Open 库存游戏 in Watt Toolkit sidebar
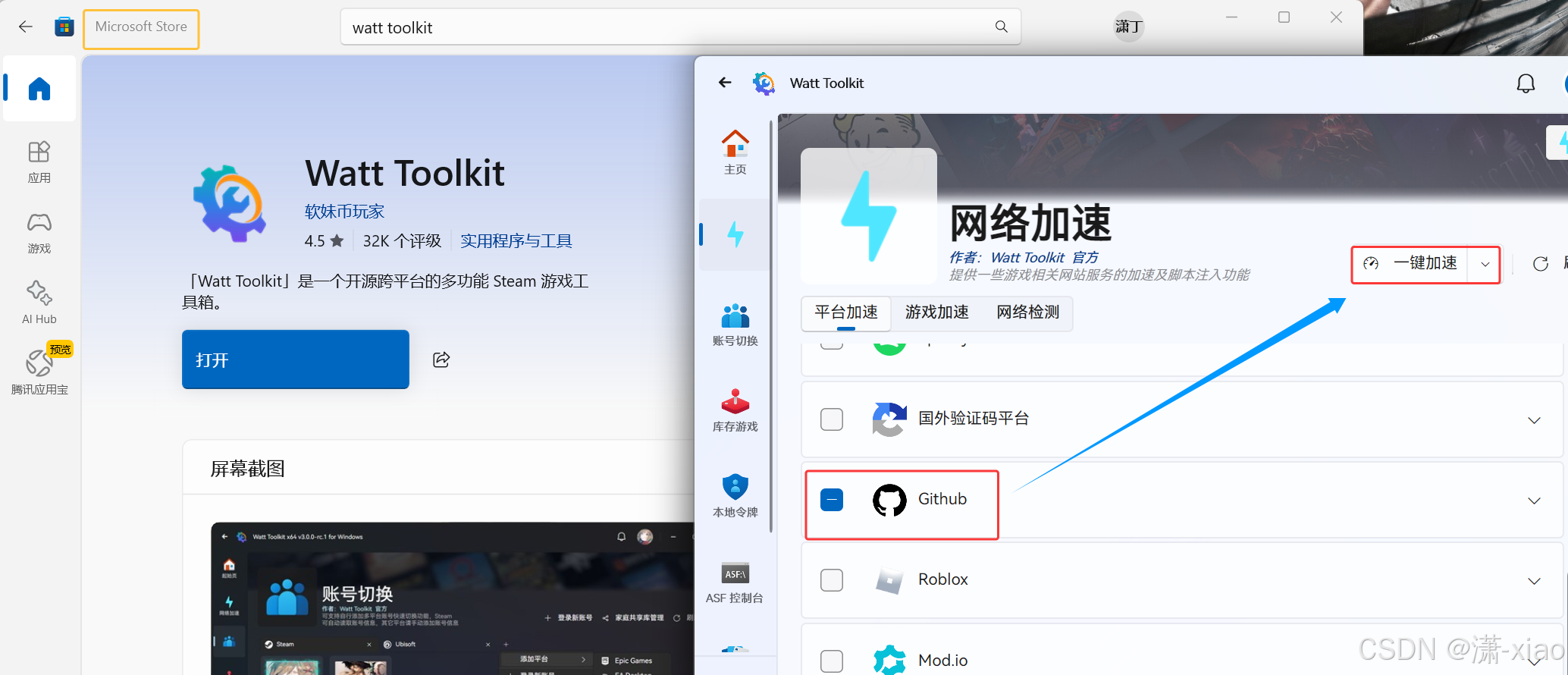Image resolution: width=1568 pixels, height=675 pixels. point(735,410)
